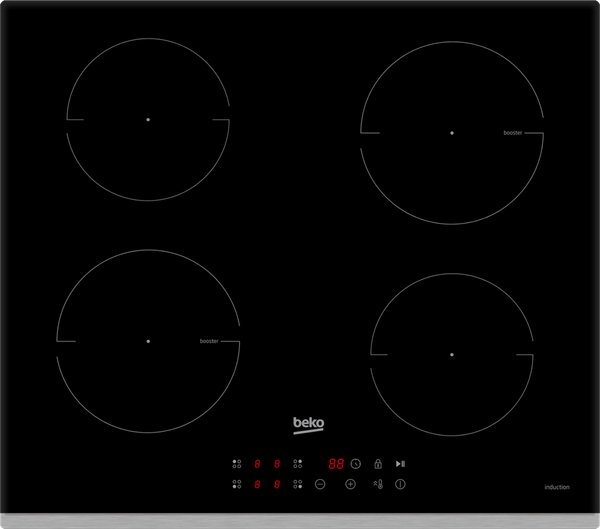
Task: Select the bottom-right zone selector icon
Action: (297, 484)
